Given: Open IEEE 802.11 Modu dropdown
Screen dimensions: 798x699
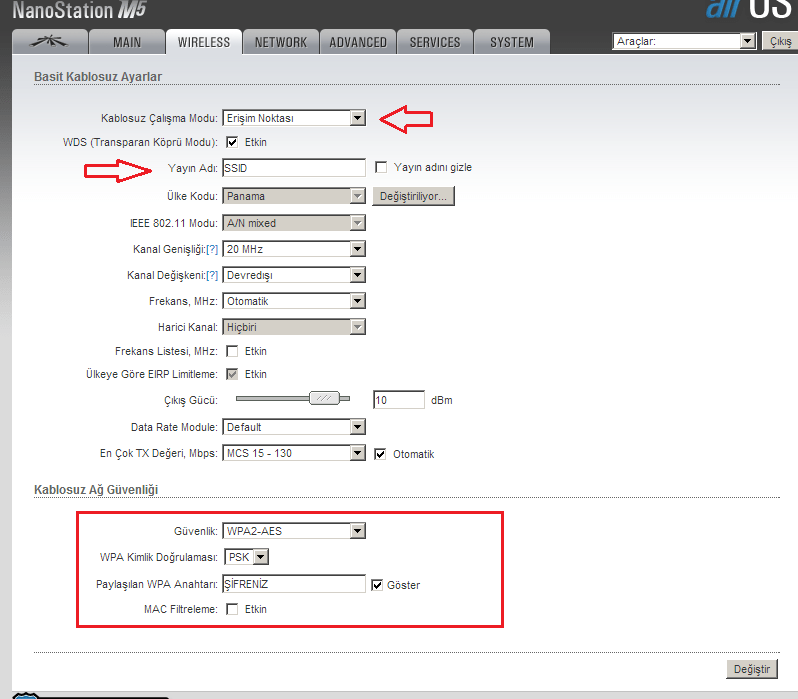Looking at the screenshot, I should pos(294,223).
